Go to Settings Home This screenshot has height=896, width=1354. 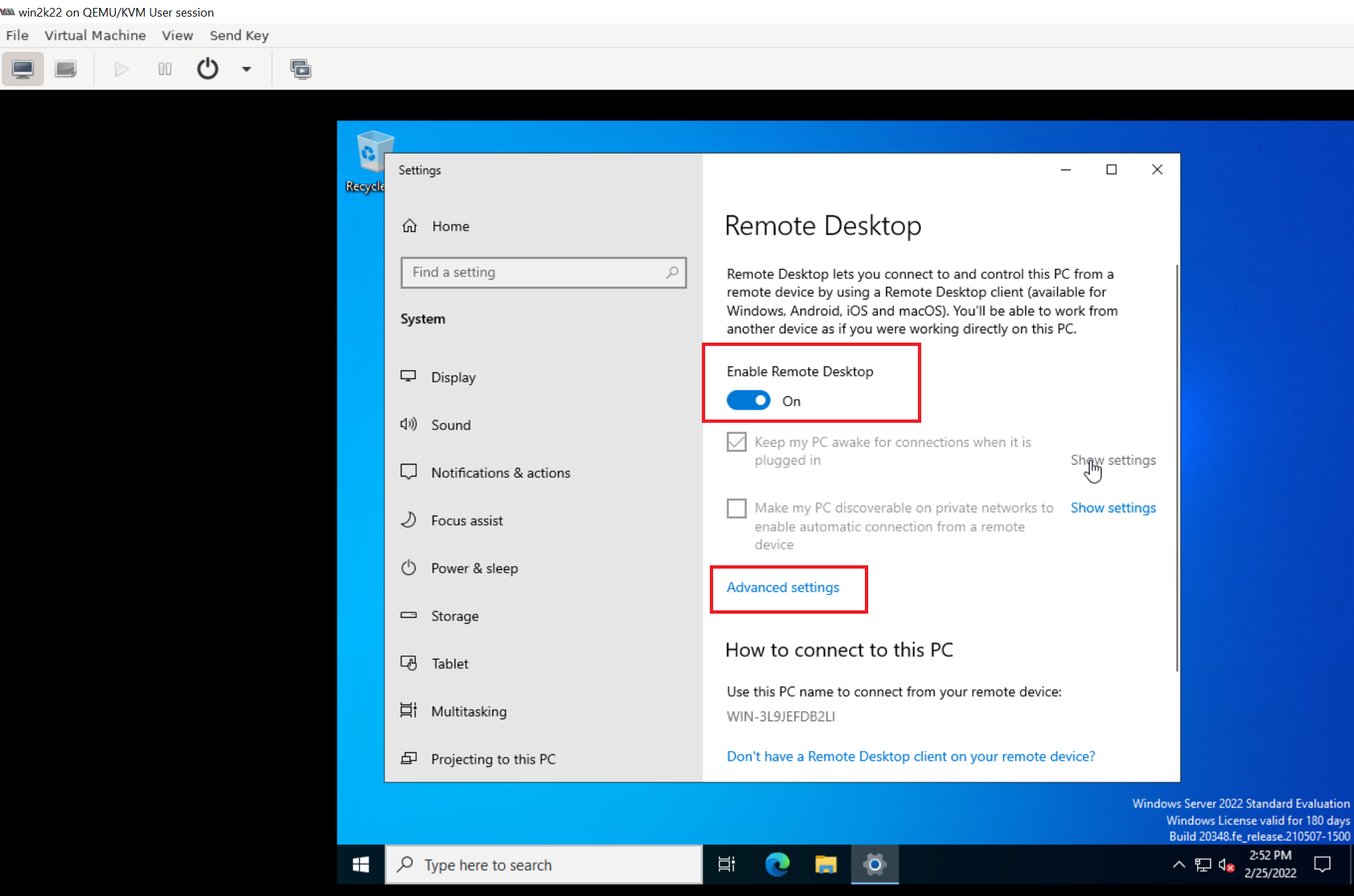pyautogui.click(x=435, y=226)
